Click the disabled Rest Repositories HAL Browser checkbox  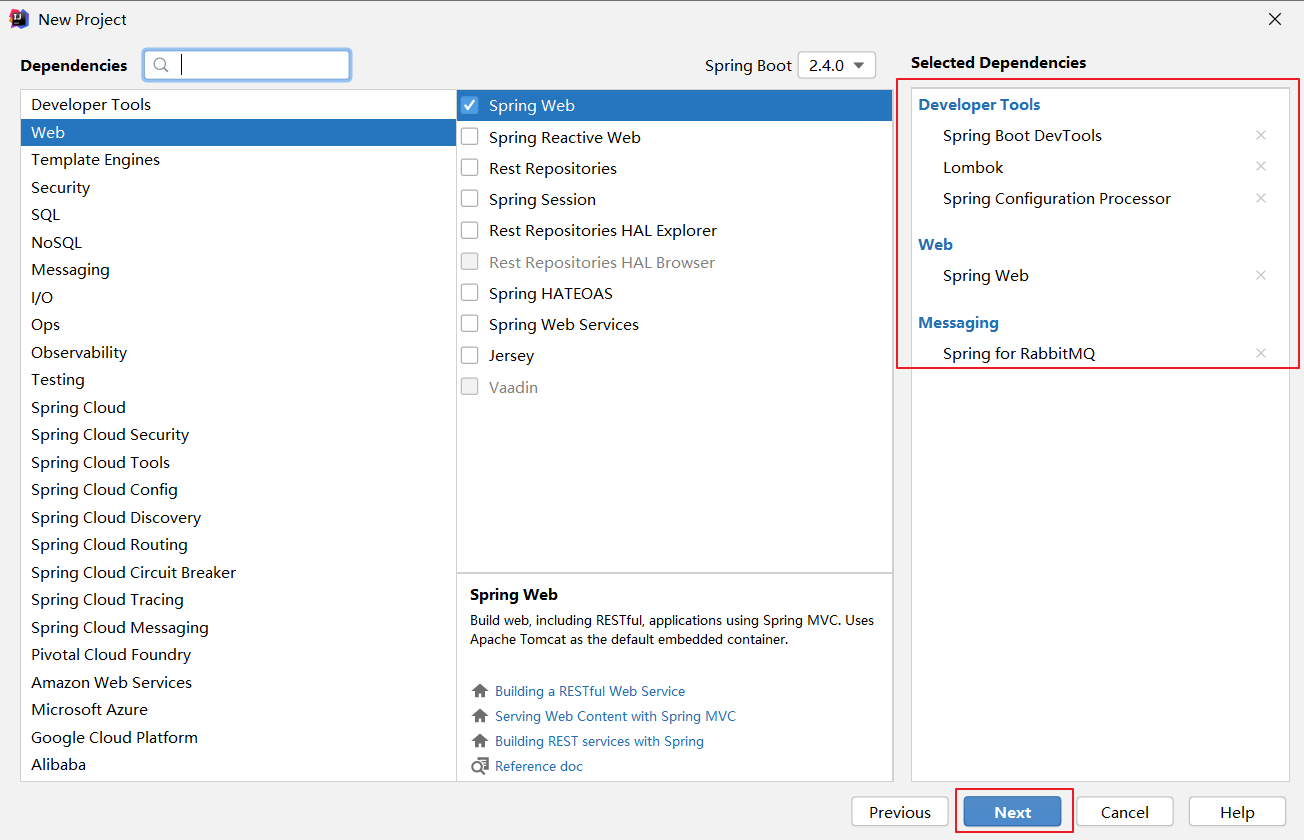point(470,262)
